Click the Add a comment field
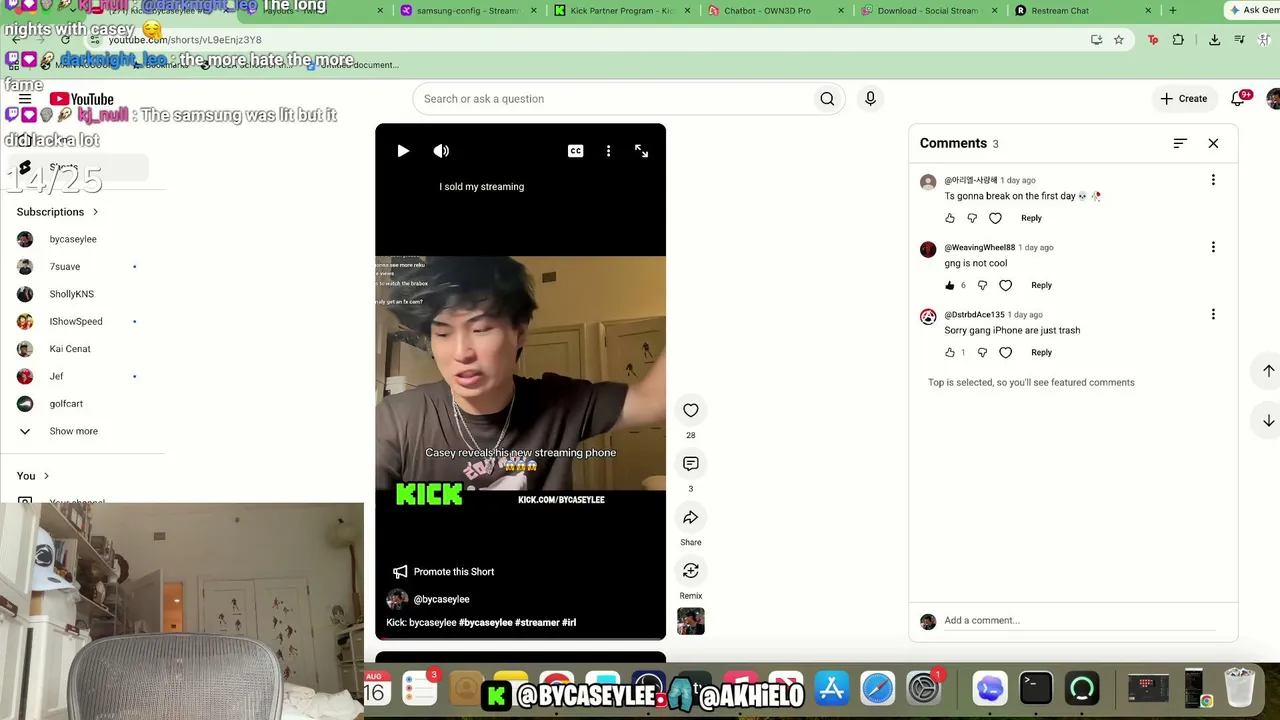The image size is (1280, 720). 1079,621
